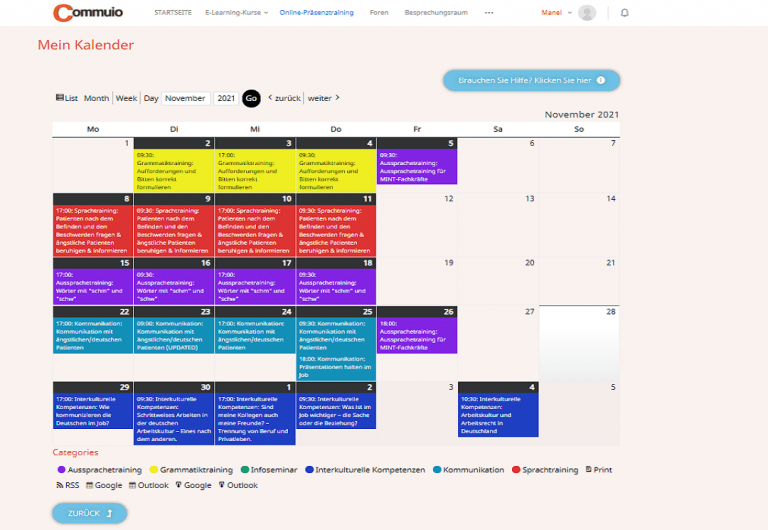The height and width of the screenshot is (530, 768).
Task: Open the Foren menu item
Action: 379,13
